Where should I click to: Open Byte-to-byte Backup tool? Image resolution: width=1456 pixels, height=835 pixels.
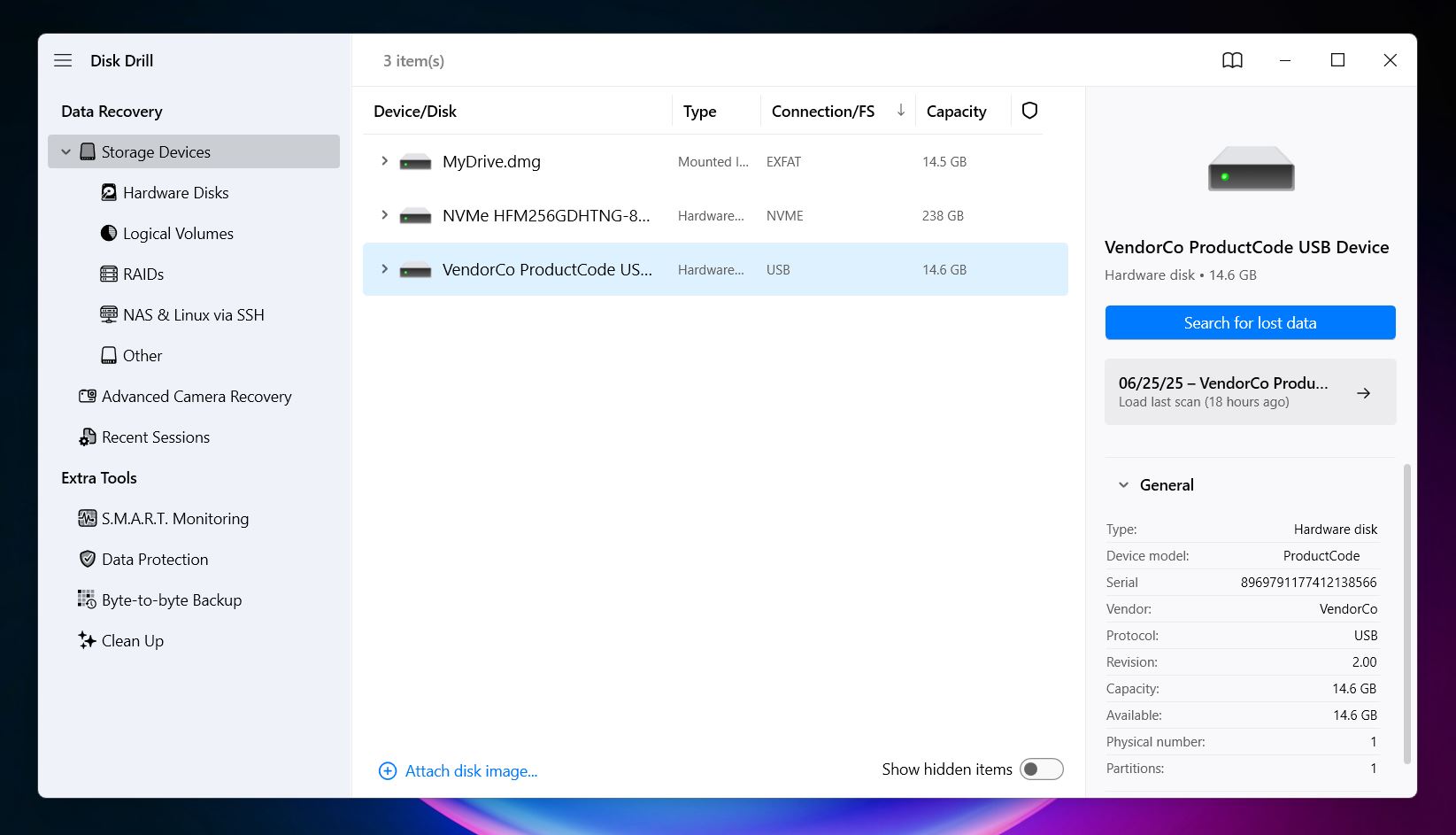point(172,600)
